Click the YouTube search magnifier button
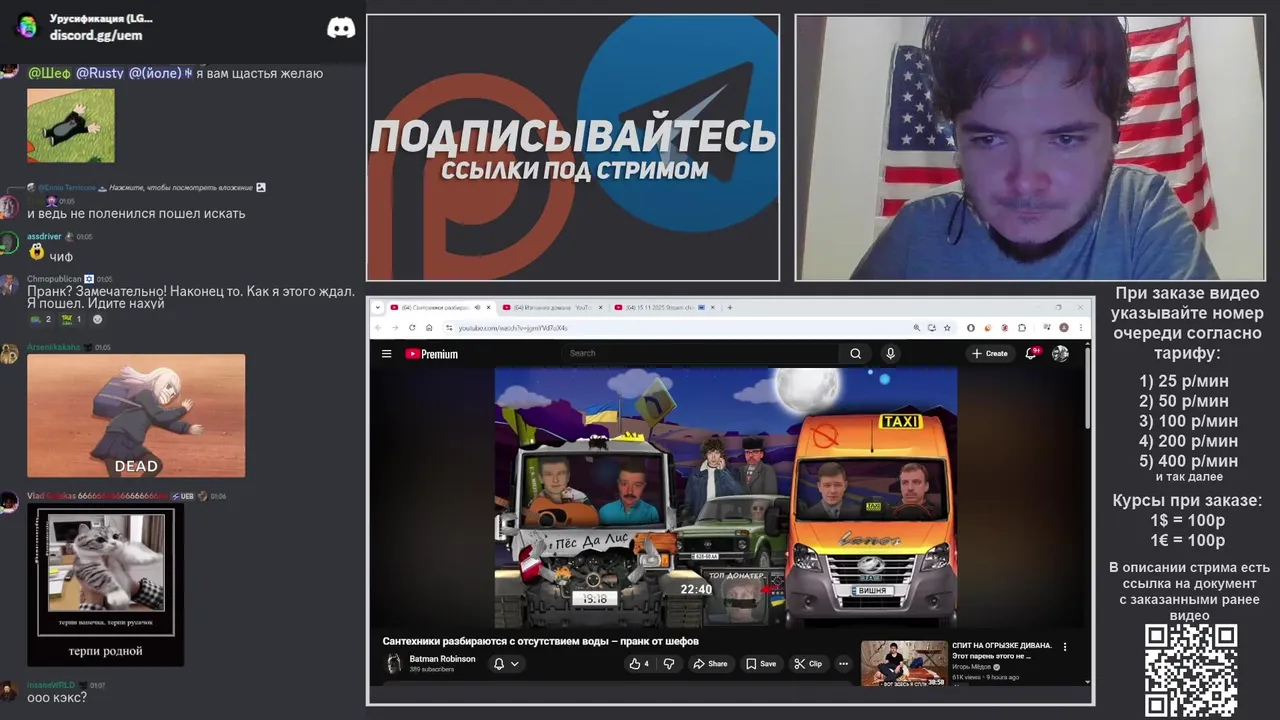The image size is (1280, 720). 855,353
